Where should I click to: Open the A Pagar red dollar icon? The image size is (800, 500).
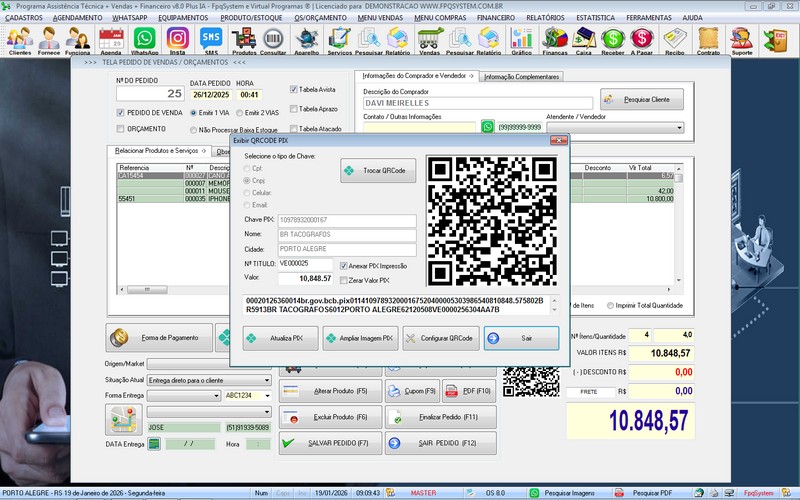click(x=642, y=40)
